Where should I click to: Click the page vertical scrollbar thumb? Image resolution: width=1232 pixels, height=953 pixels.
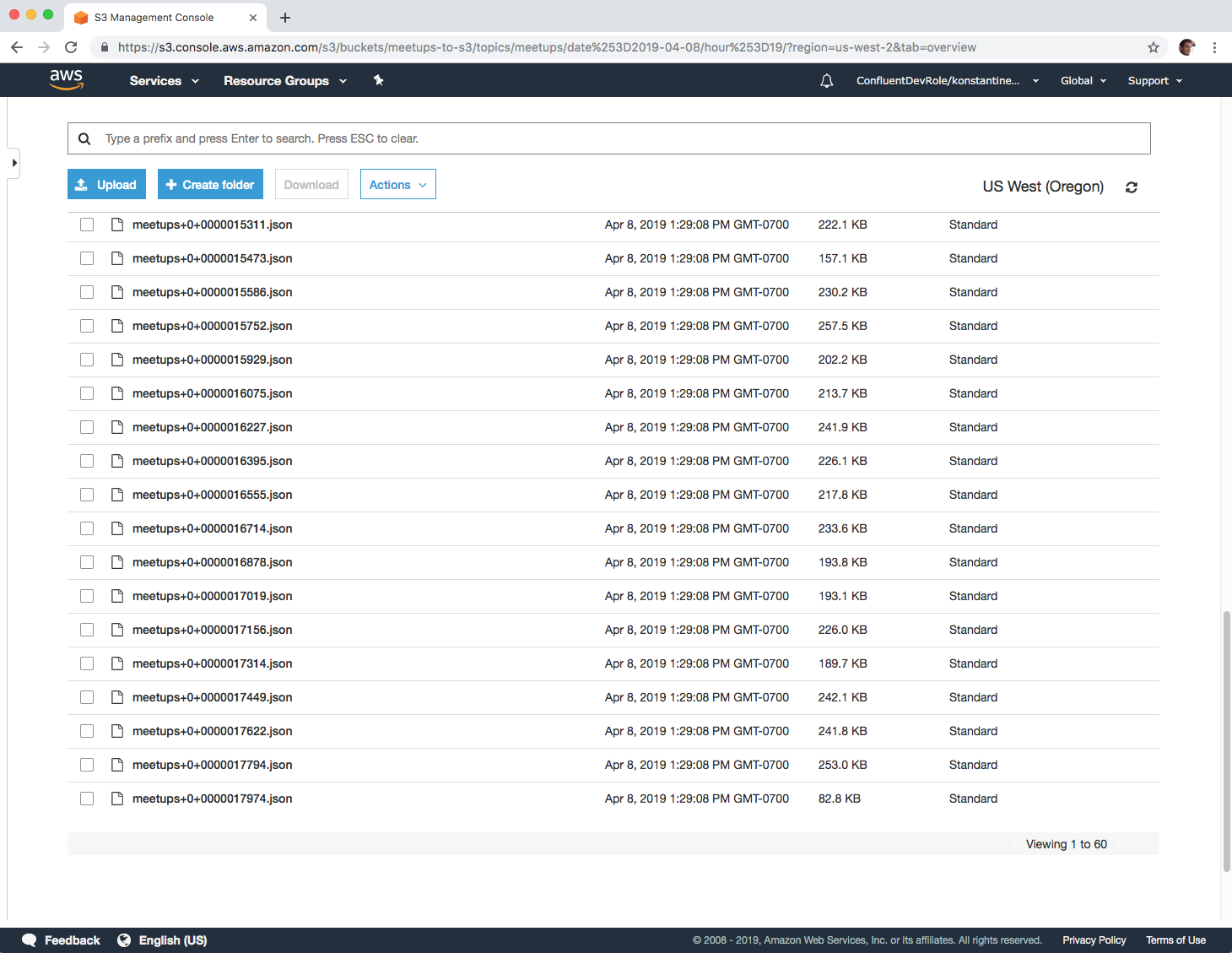click(1226, 740)
